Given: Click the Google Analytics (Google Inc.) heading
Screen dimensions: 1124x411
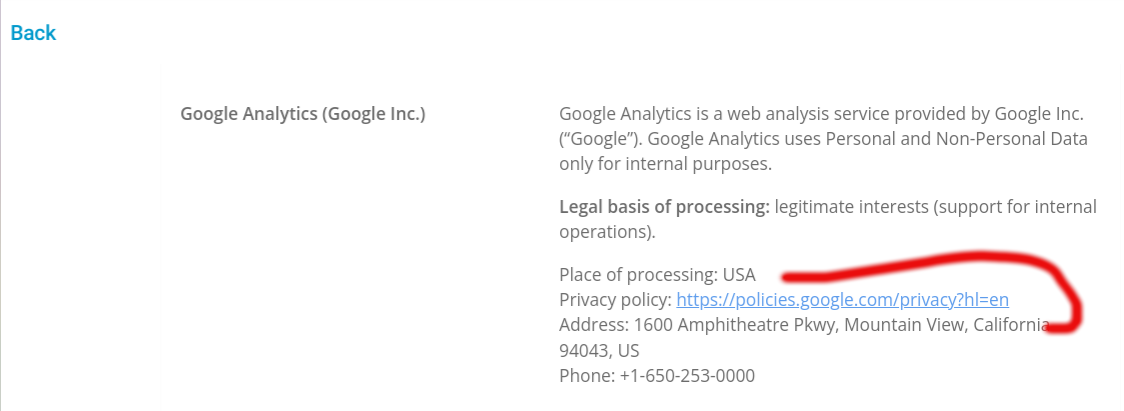Looking at the screenshot, I should click(303, 114).
